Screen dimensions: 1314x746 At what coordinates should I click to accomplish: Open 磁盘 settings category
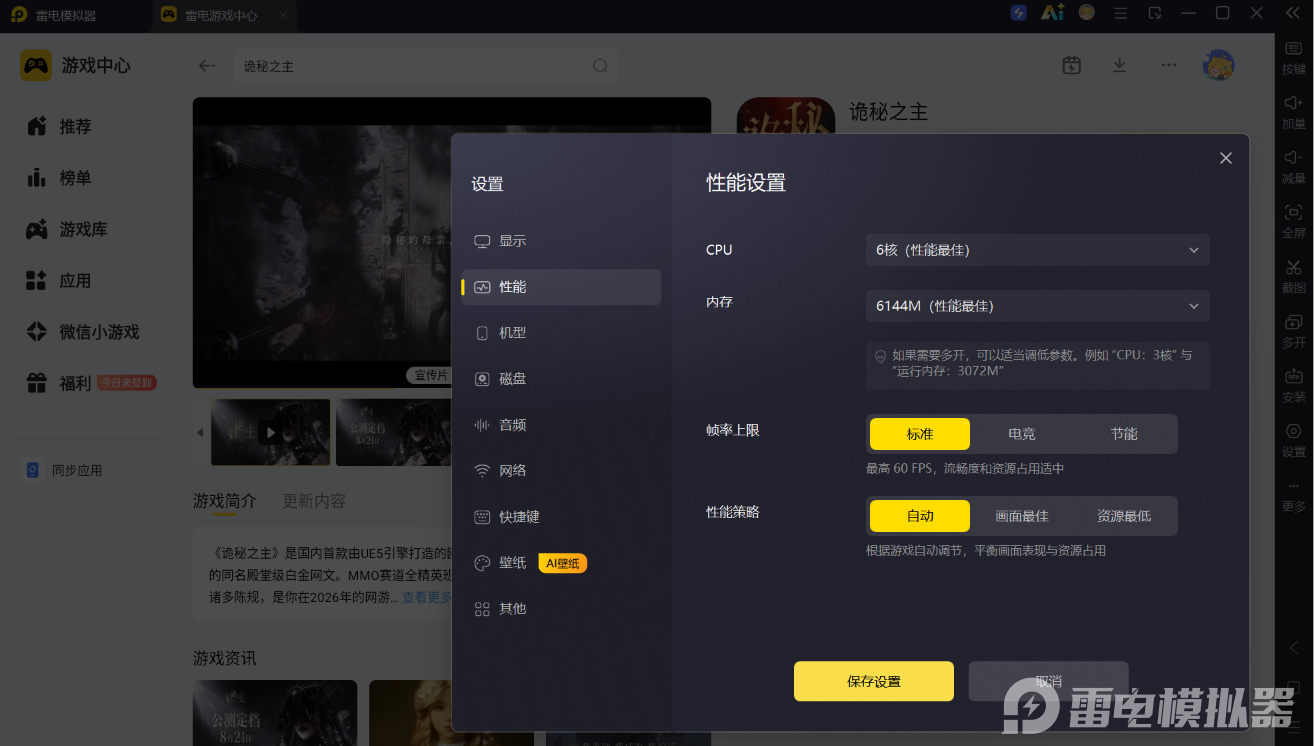(561, 379)
